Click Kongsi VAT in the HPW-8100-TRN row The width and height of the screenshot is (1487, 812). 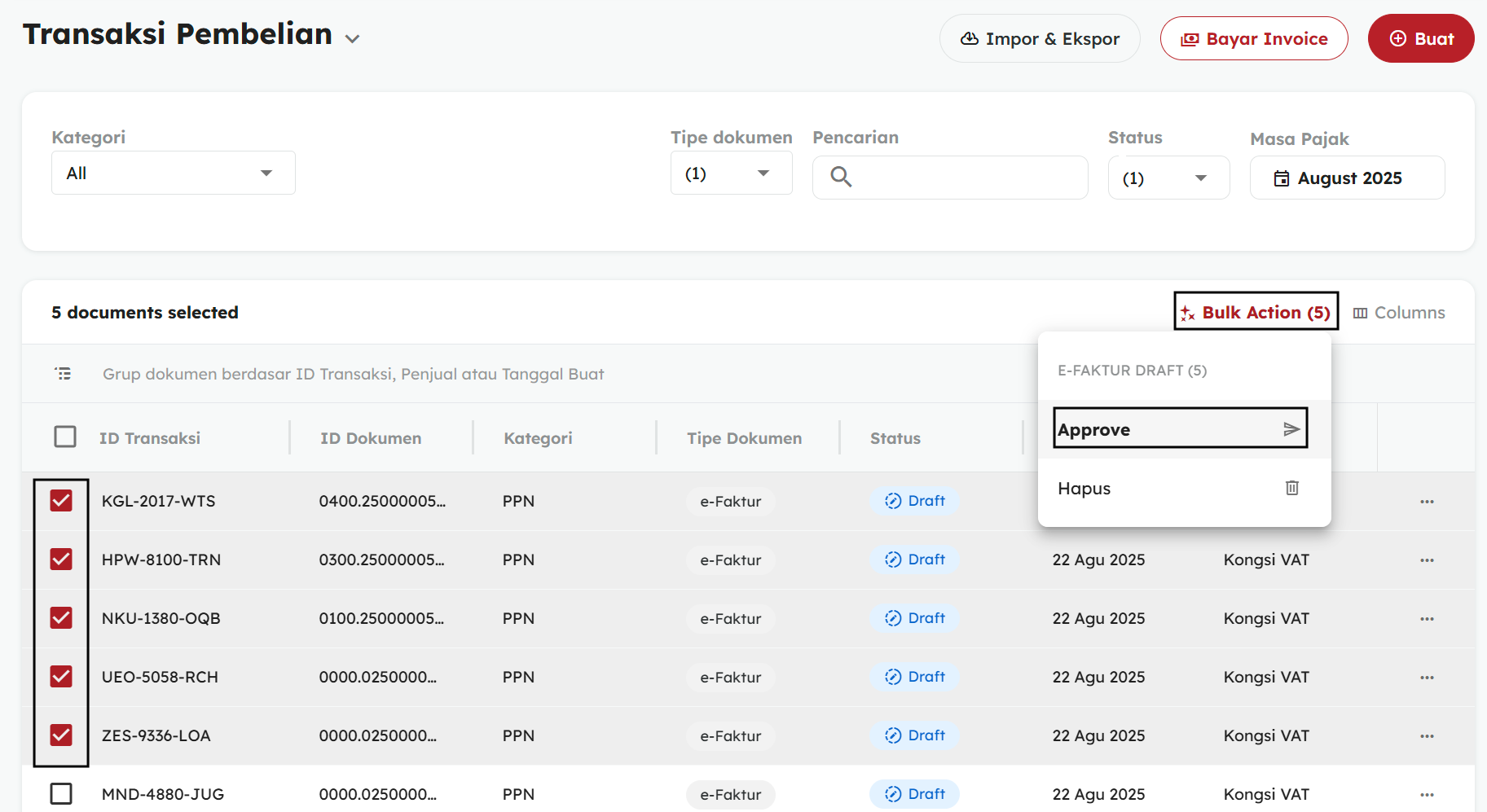click(x=1266, y=560)
